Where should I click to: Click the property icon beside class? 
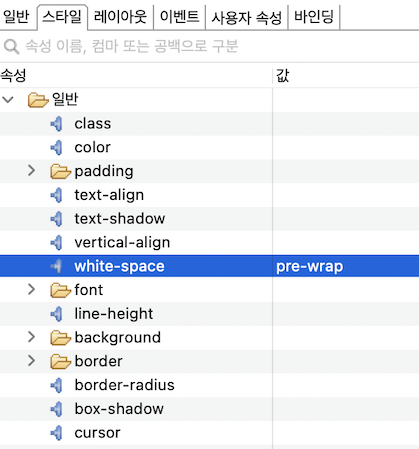click(x=56, y=124)
